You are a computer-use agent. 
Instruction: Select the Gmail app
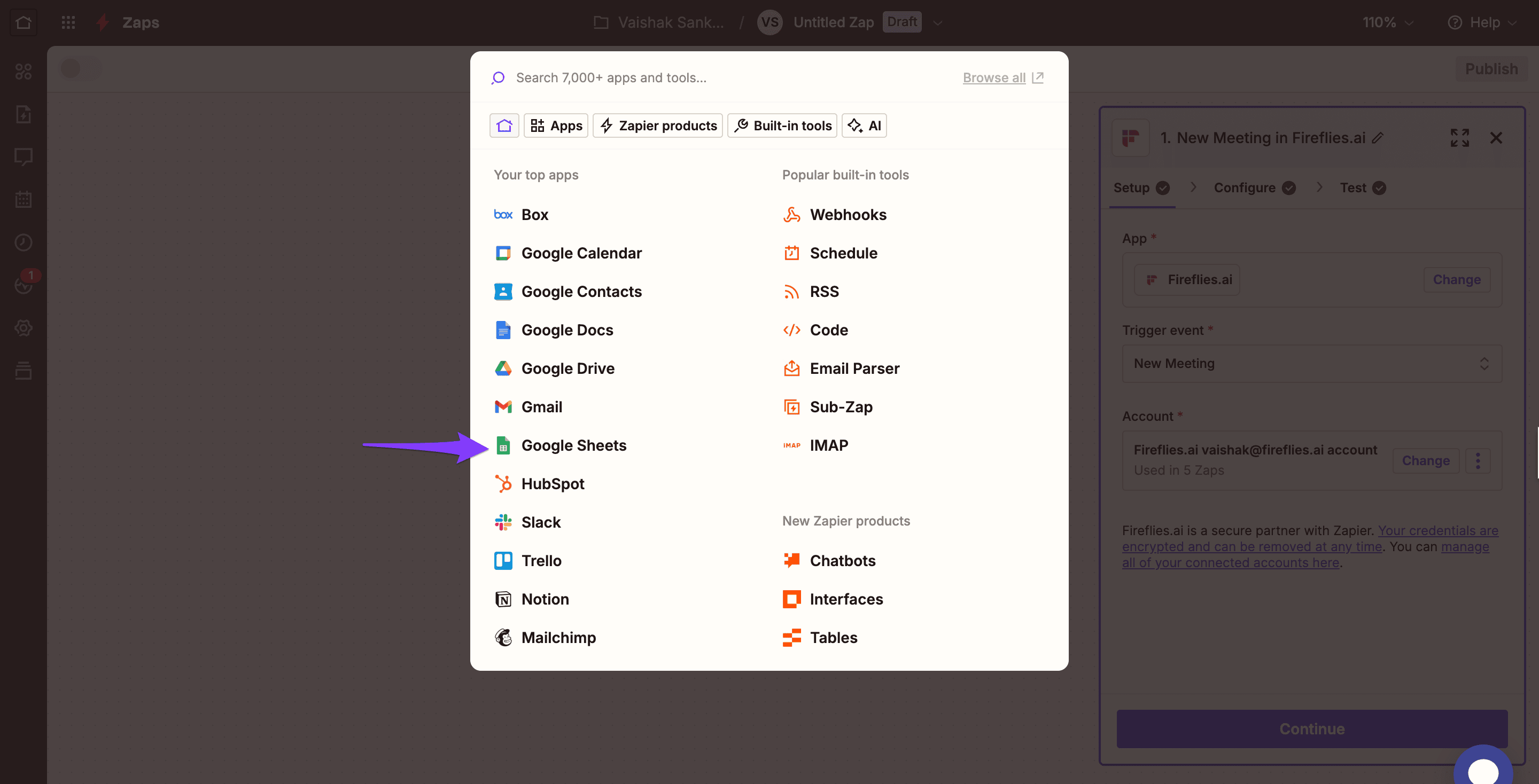(x=528, y=407)
